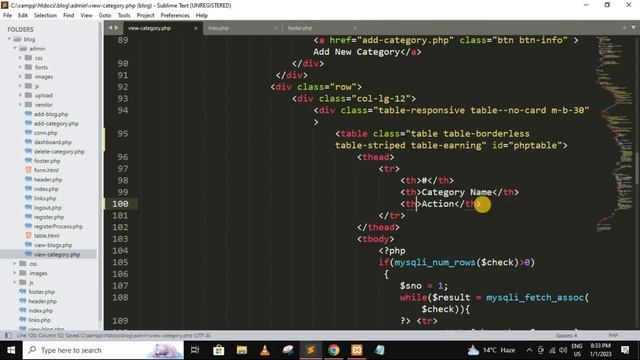Click 'mysqli_num_rows' in the code
640x360 pixels.
click(435, 262)
